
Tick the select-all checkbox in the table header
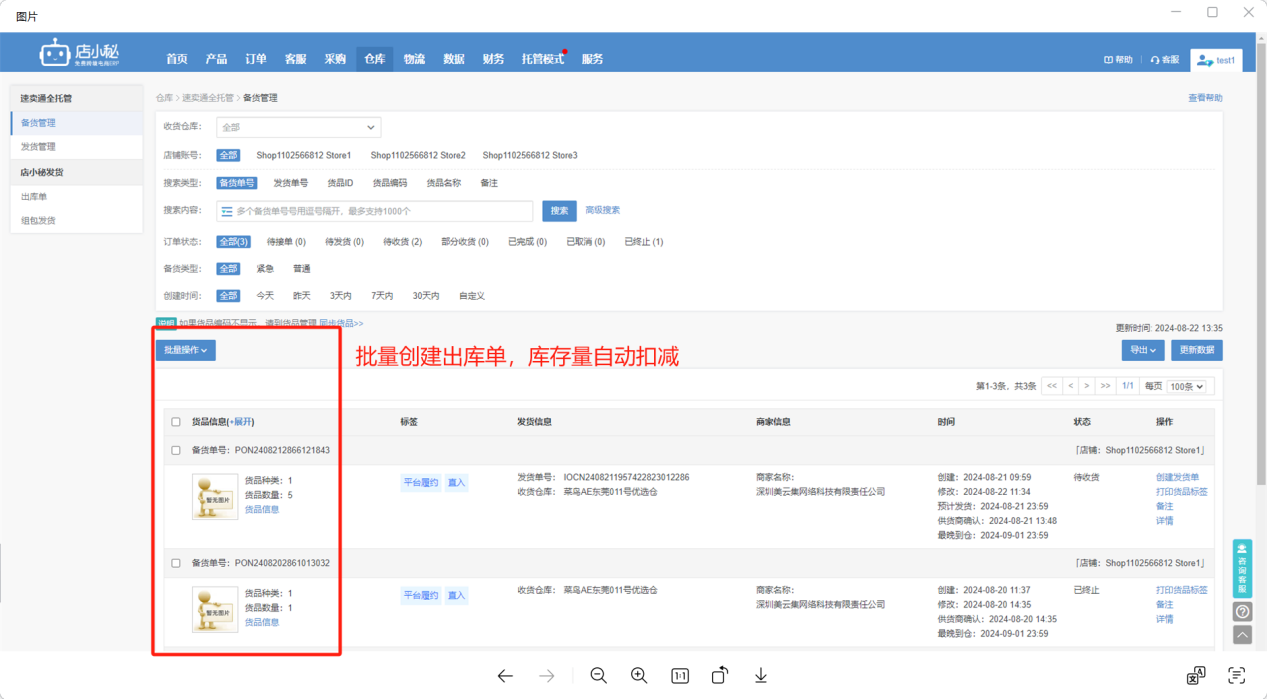176,422
